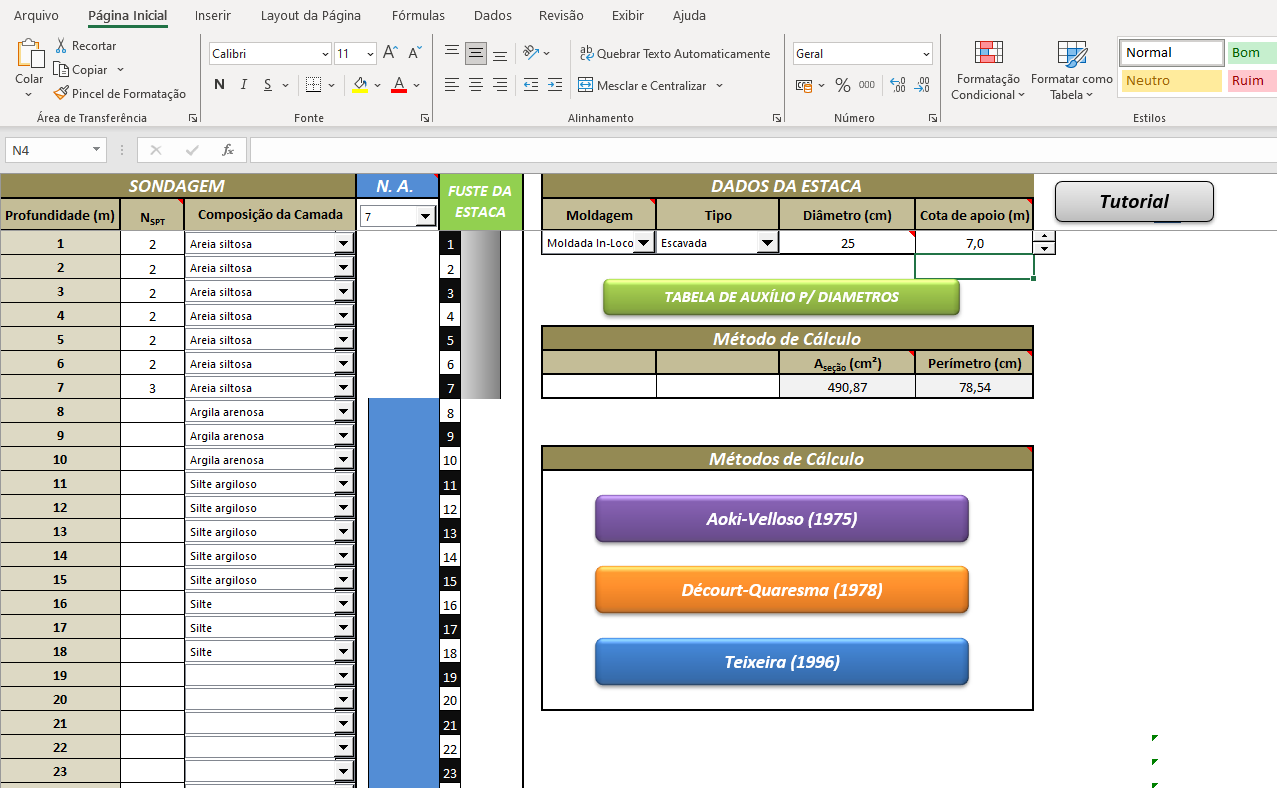Click the insert function fx icon
The height and width of the screenshot is (788, 1277).
pos(227,150)
